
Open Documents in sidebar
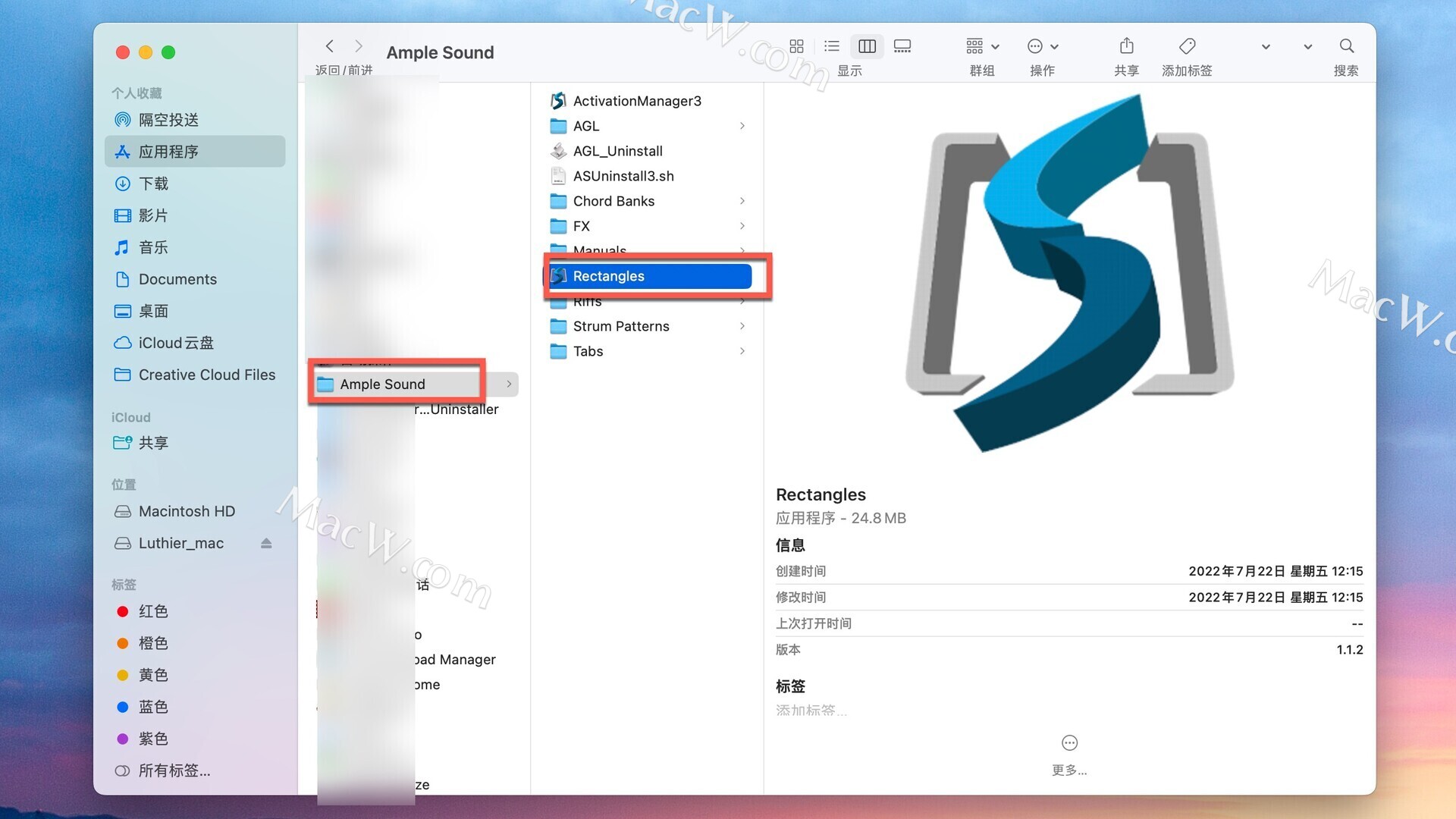(x=195, y=279)
